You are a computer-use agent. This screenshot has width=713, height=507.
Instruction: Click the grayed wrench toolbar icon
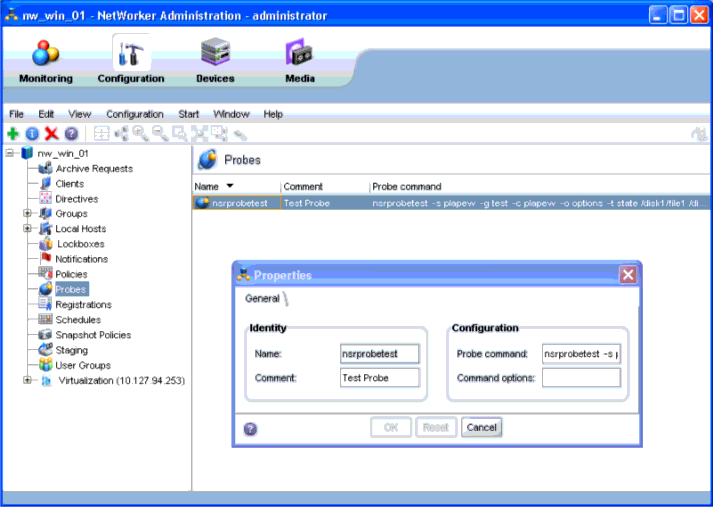tap(240, 135)
